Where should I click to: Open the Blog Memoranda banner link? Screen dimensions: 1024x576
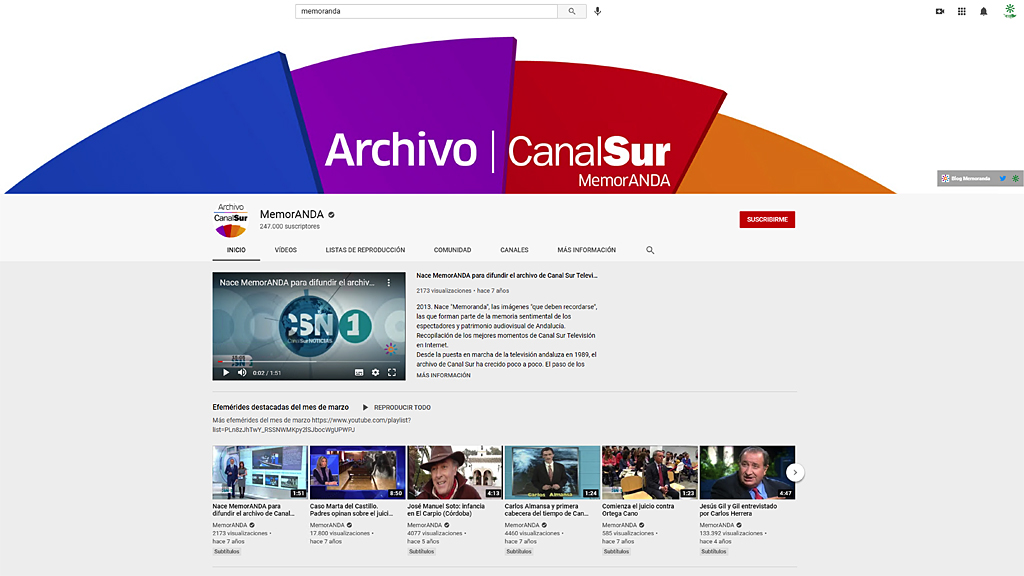[967, 178]
